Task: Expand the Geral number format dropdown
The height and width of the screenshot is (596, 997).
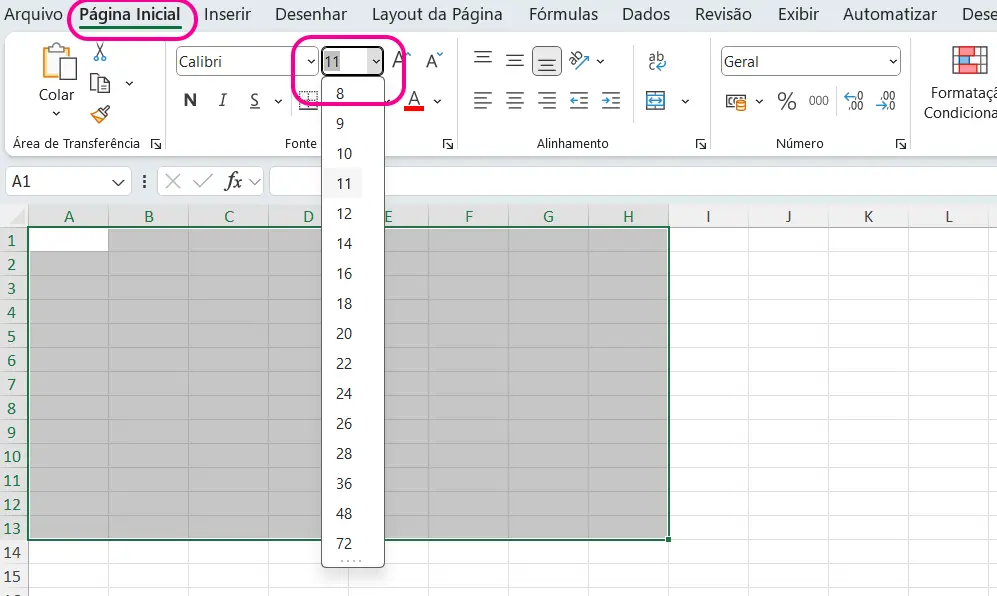Action: 892,61
